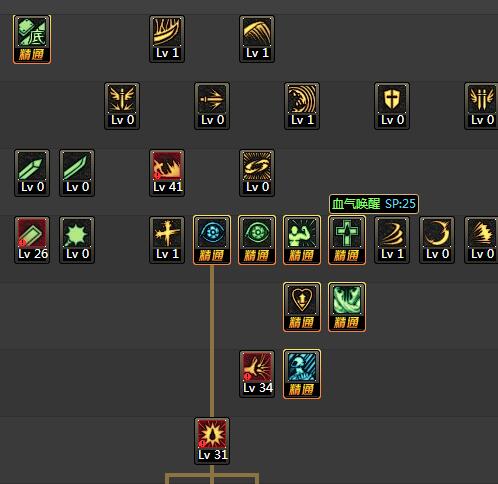Select the winged sword skill Lv 0

[122, 106]
